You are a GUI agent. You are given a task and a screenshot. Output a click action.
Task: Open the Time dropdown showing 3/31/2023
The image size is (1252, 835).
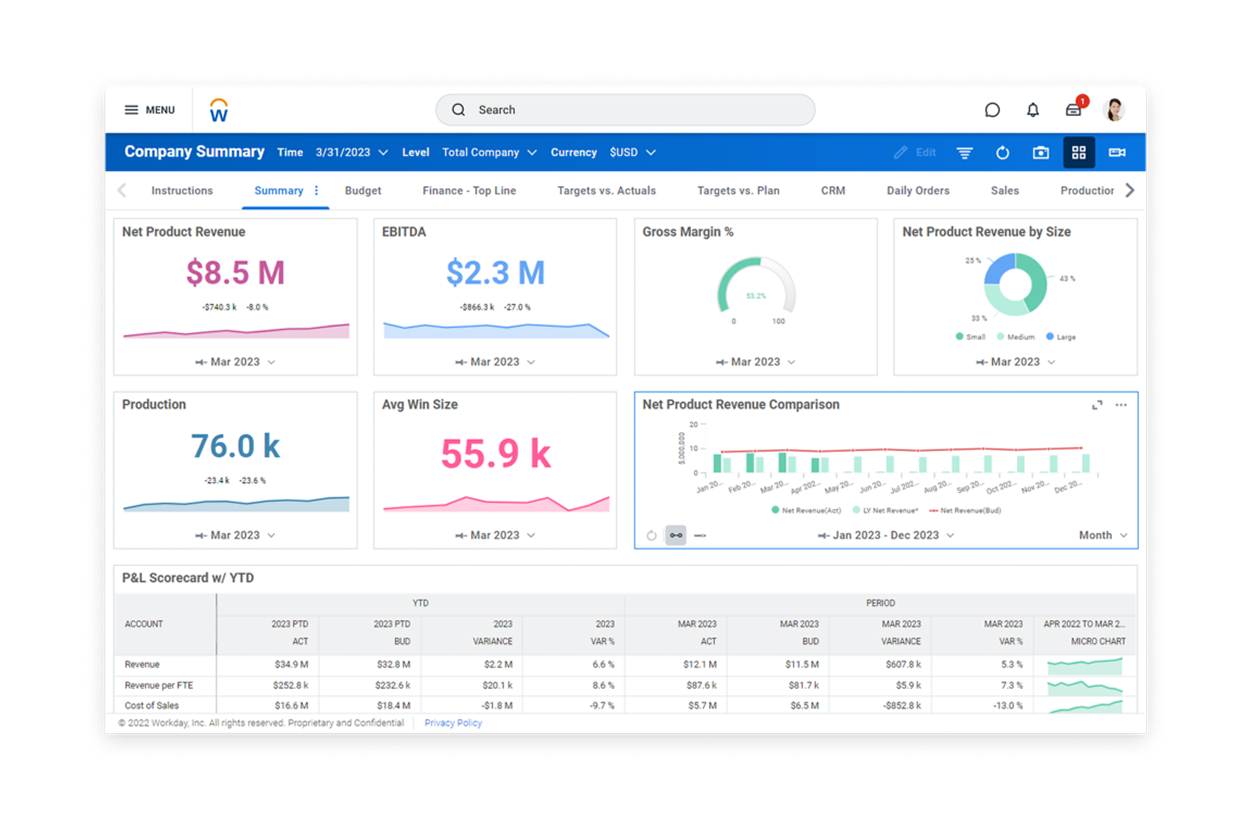(x=351, y=152)
